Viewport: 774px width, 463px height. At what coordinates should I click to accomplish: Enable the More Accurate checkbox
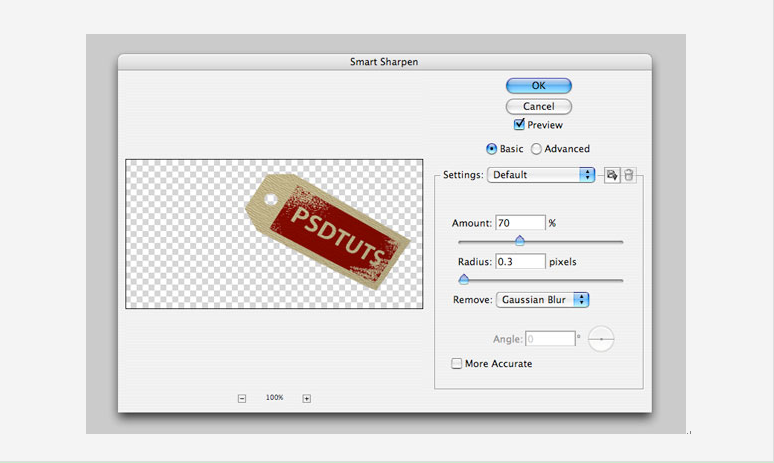457,363
